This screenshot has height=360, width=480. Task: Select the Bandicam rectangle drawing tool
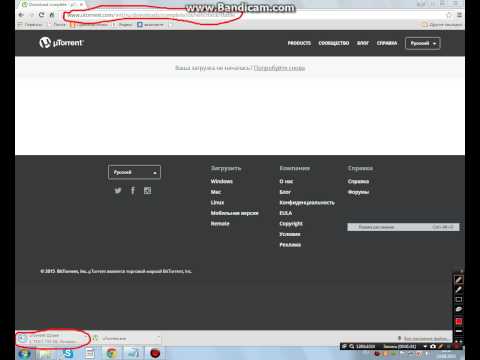tap(459, 299)
